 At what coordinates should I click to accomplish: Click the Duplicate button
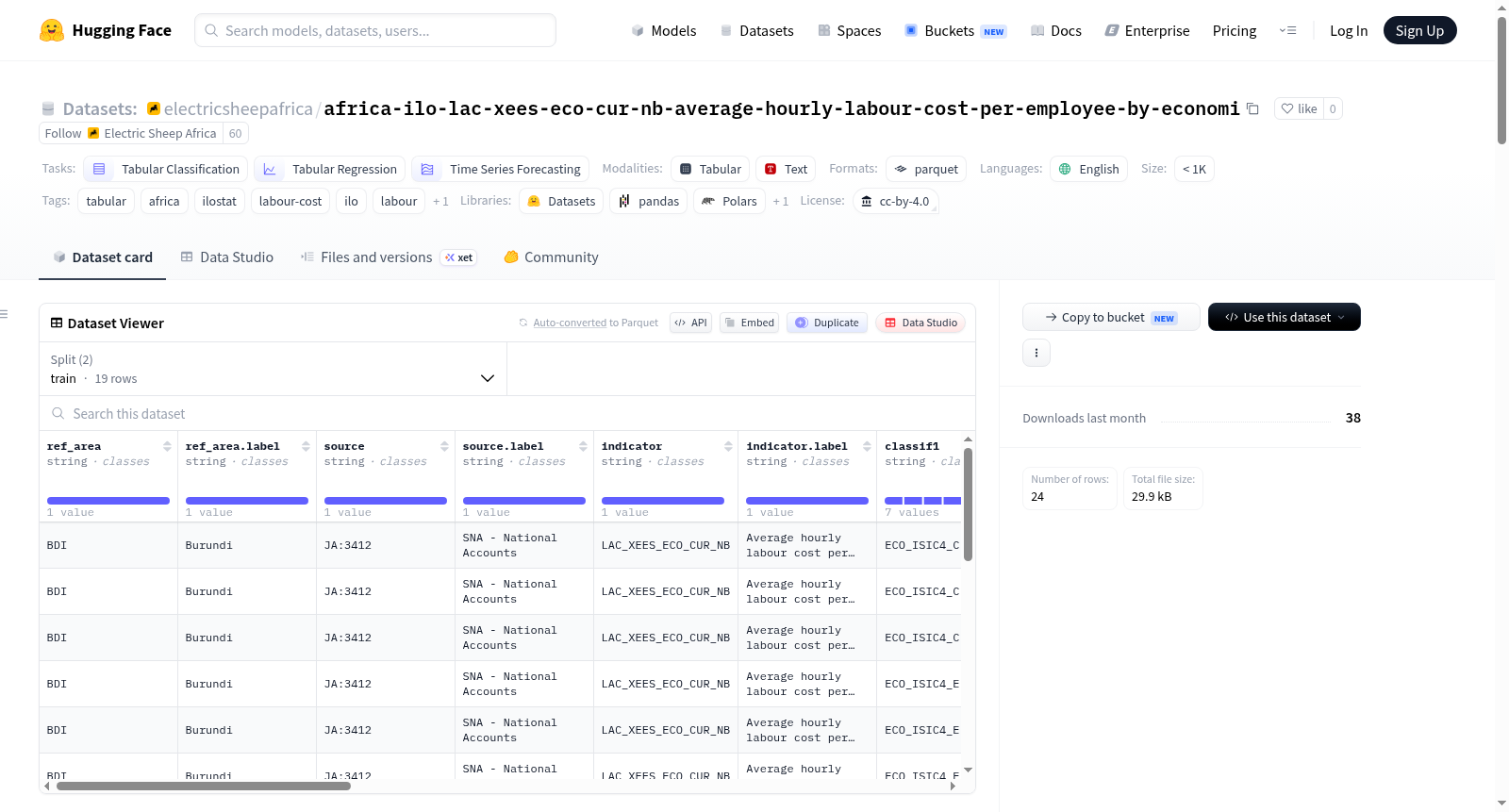click(826, 323)
